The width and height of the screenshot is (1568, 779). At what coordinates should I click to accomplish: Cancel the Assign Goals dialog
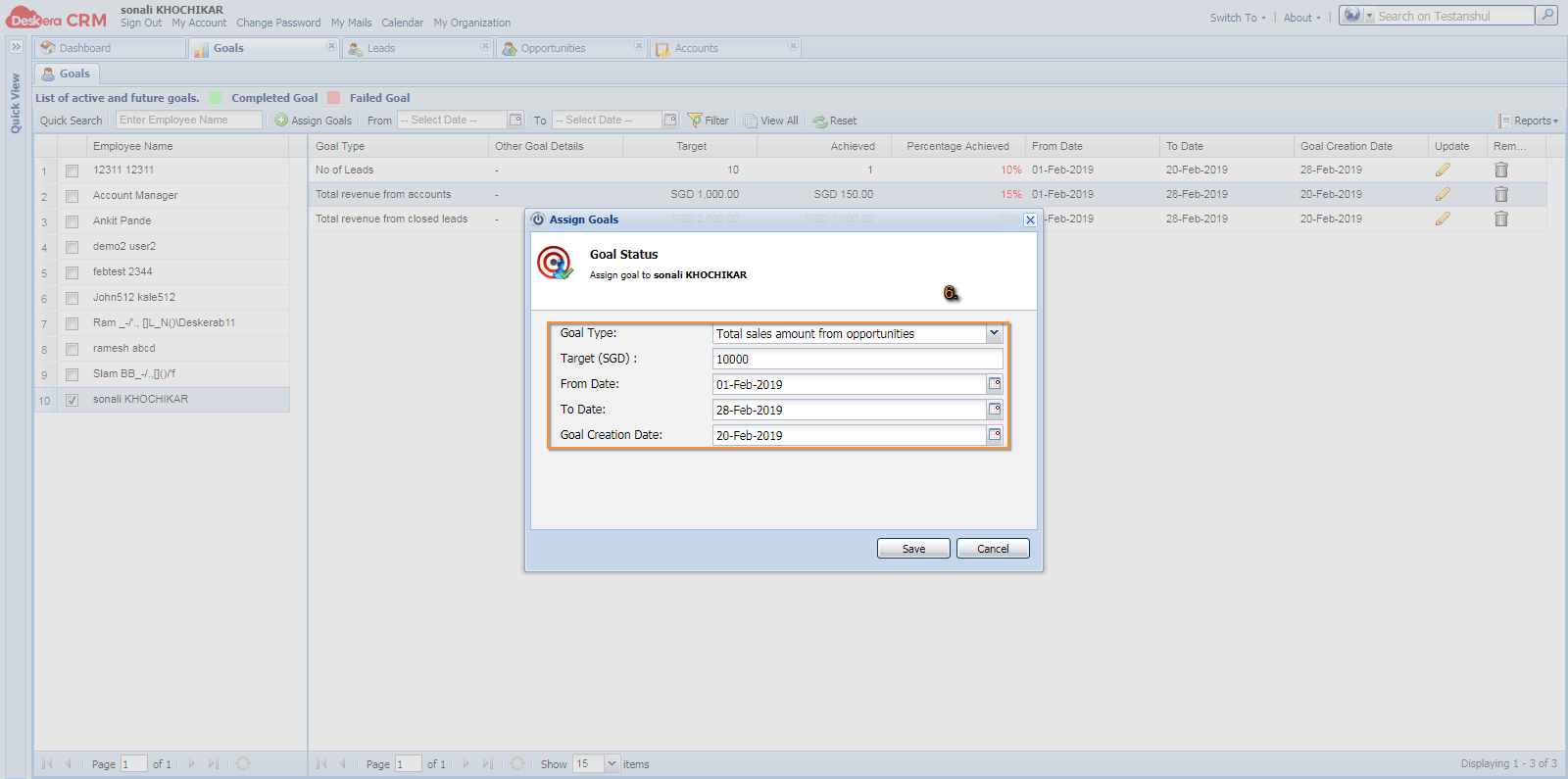pyautogui.click(x=993, y=549)
